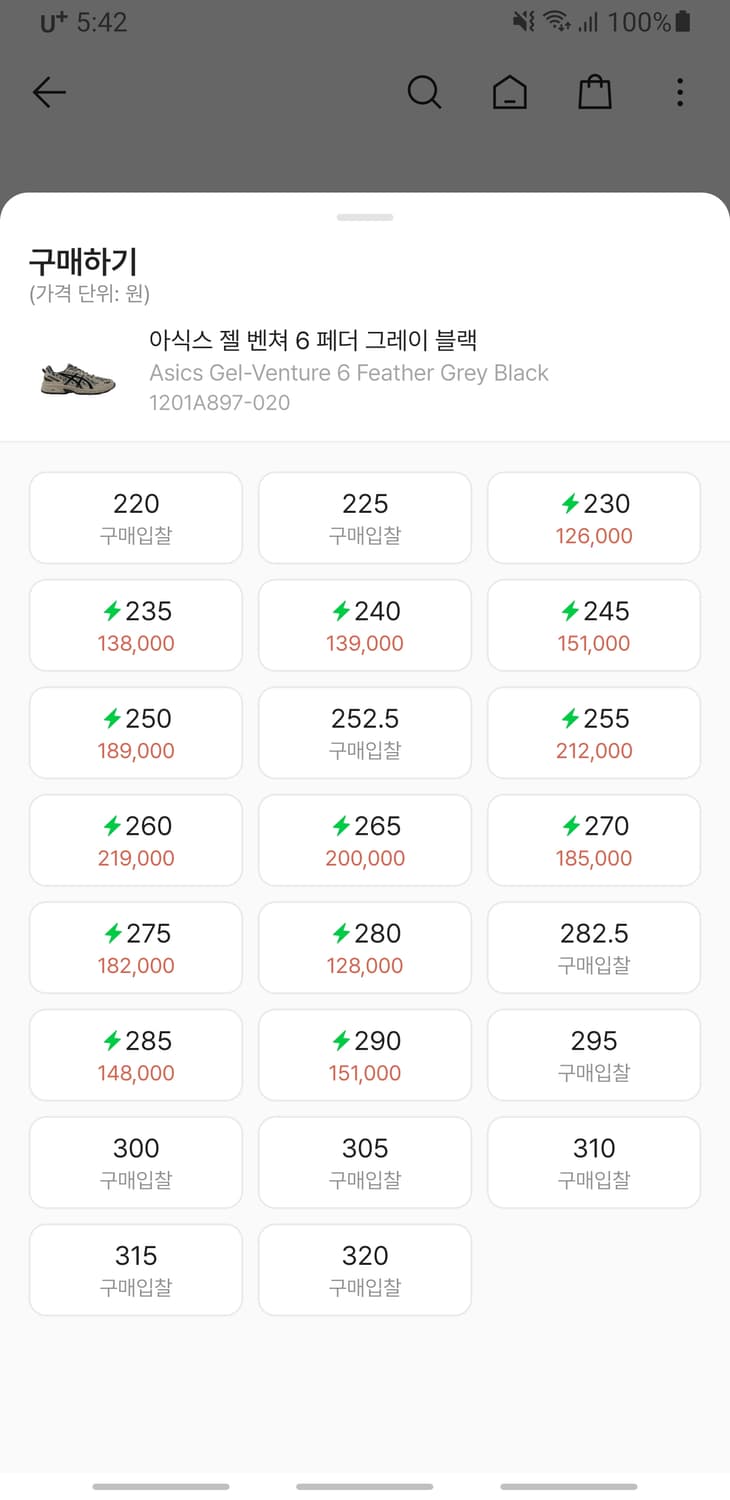Open the three-dot more options menu
Image resolution: width=730 pixels, height=1500 pixels.
coord(680,93)
